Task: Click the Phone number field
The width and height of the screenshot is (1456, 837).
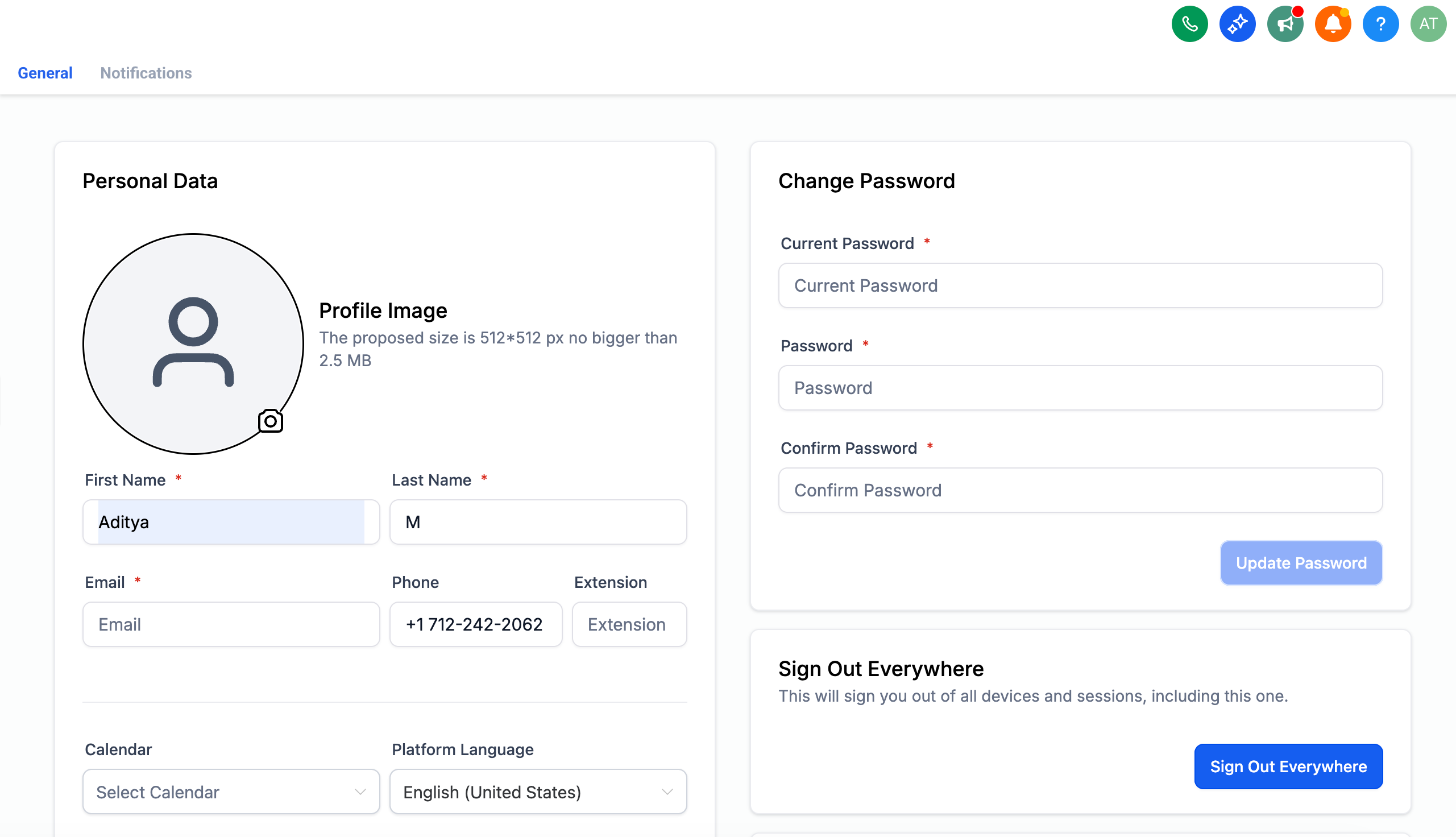Action: click(x=476, y=624)
